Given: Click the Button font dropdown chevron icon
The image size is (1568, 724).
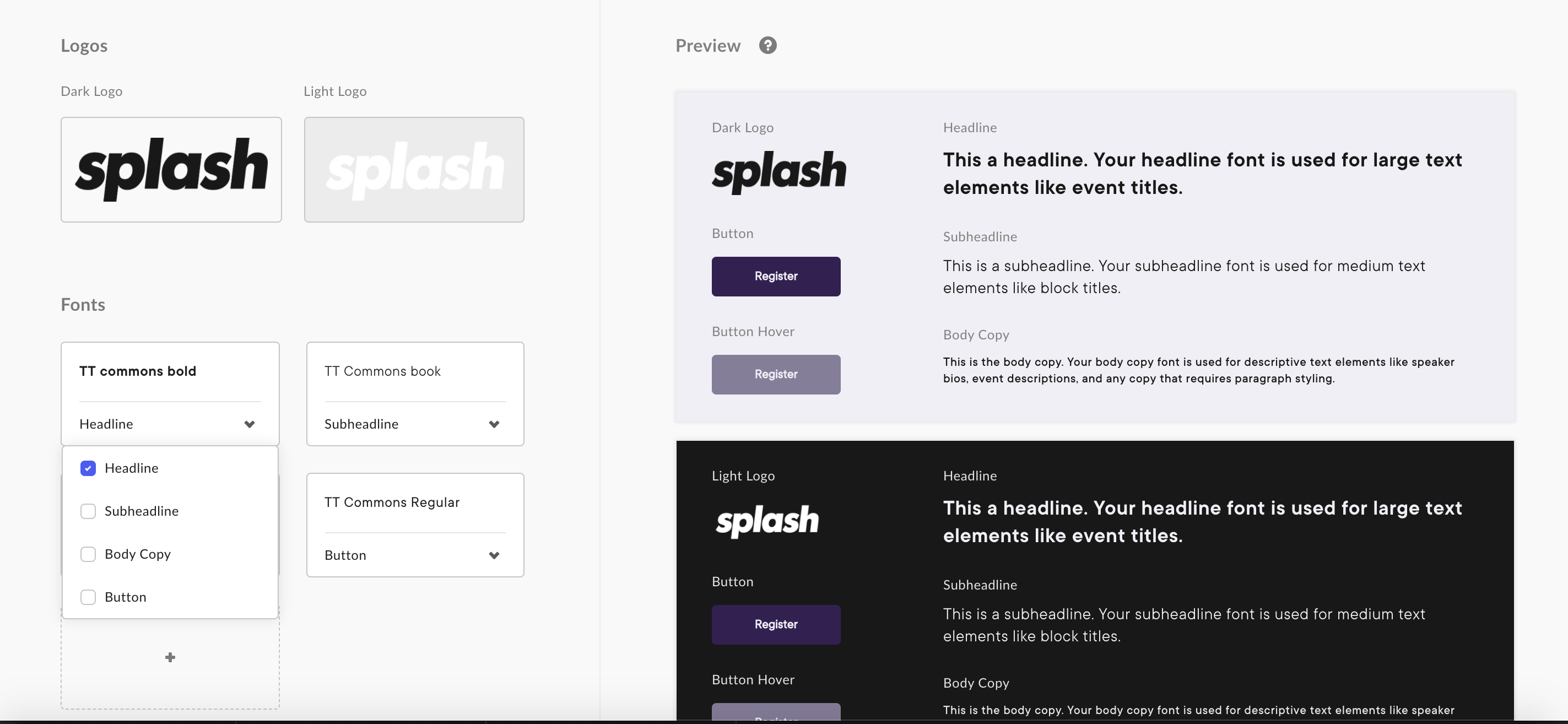Looking at the screenshot, I should 494,555.
